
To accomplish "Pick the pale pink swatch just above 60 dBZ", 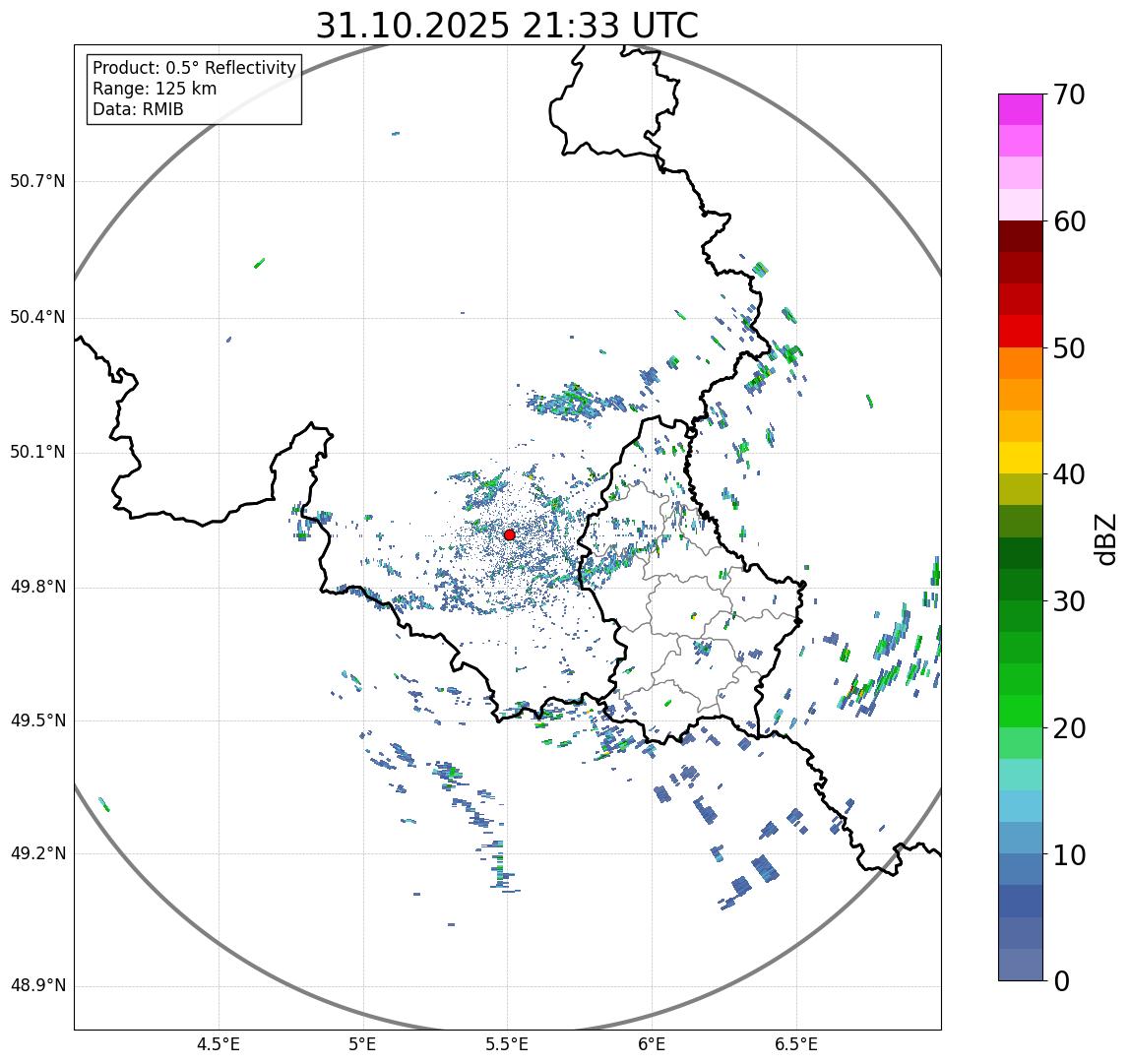I will [x=1021, y=205].
